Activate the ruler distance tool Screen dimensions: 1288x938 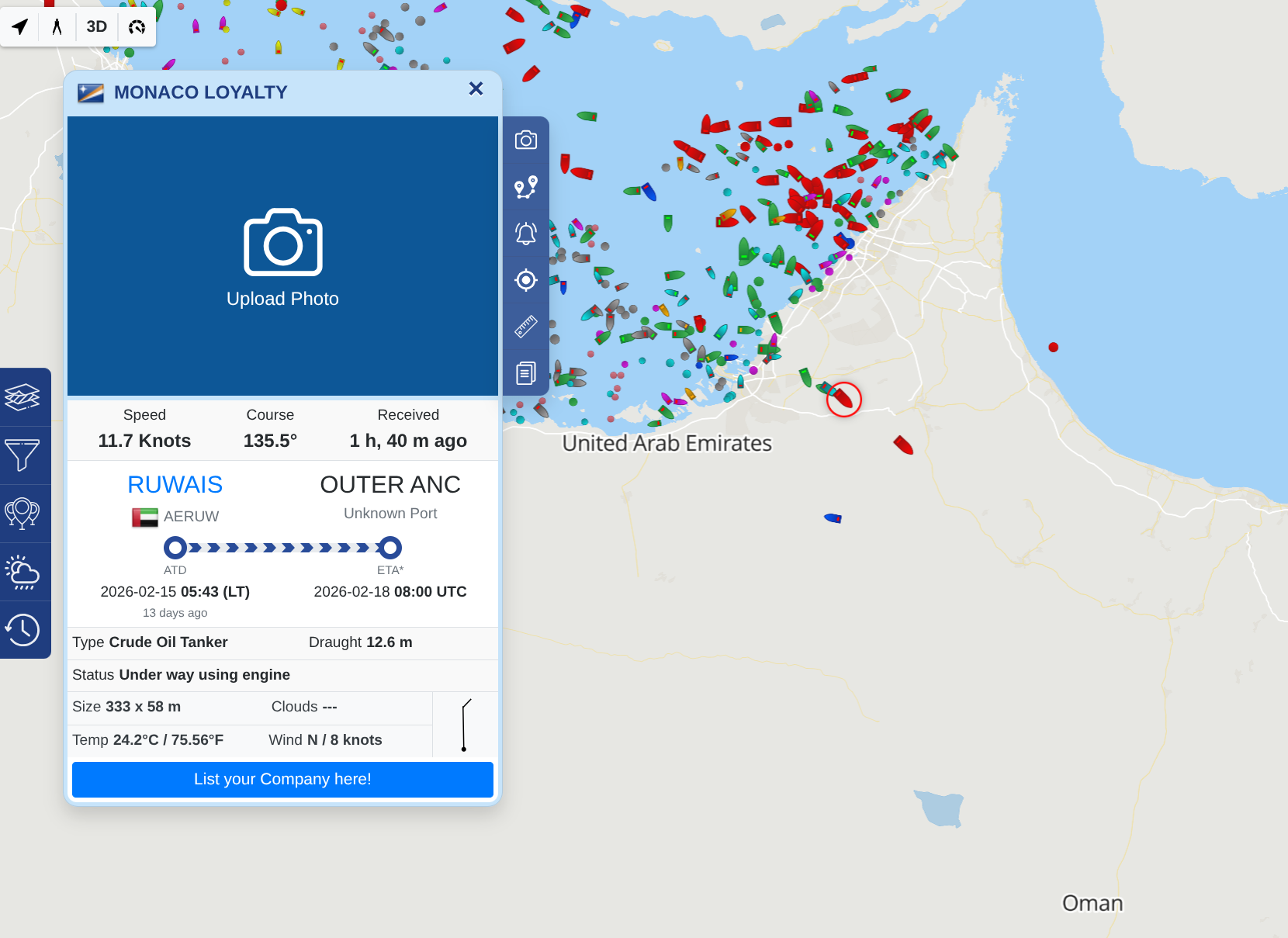pyautogui.click(x=526, y=326)
